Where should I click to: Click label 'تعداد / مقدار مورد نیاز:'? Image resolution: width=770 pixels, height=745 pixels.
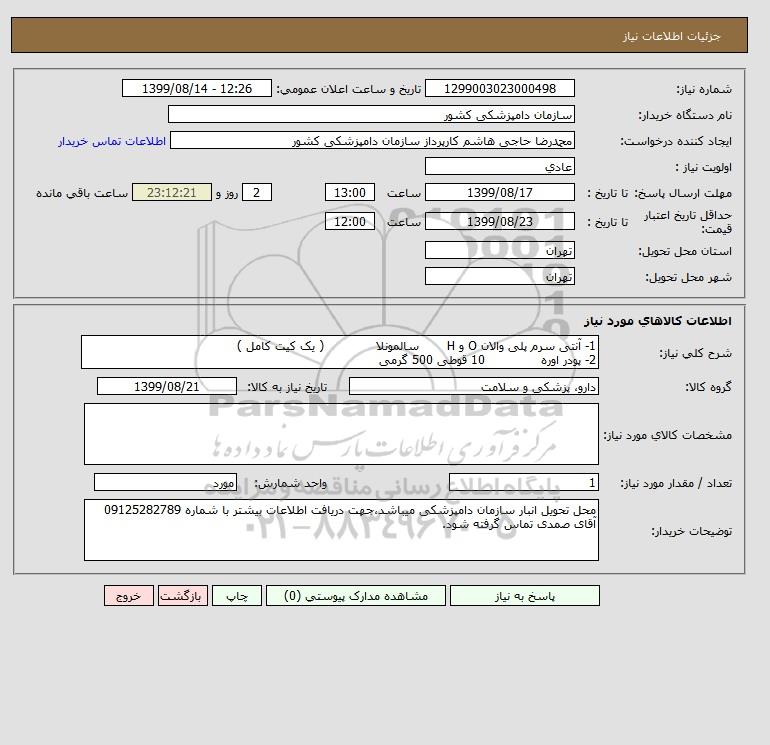(676, 484)
